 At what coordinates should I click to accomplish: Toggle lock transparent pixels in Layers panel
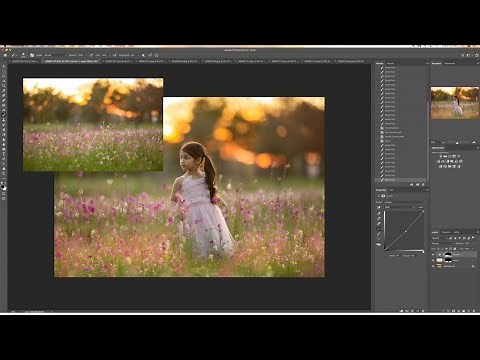[438, 249]
